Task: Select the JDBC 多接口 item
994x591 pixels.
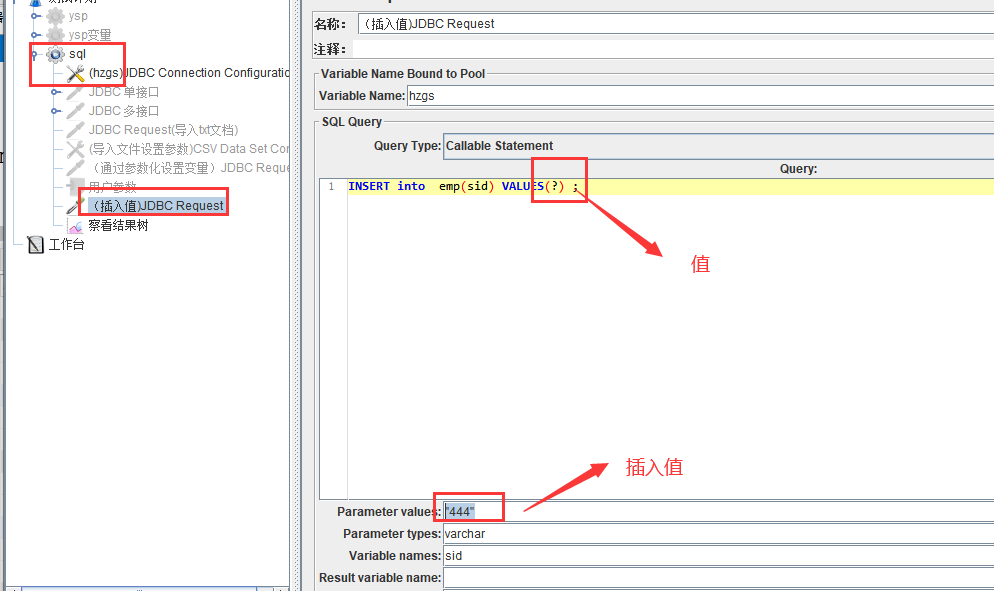Action: (124, 111)
